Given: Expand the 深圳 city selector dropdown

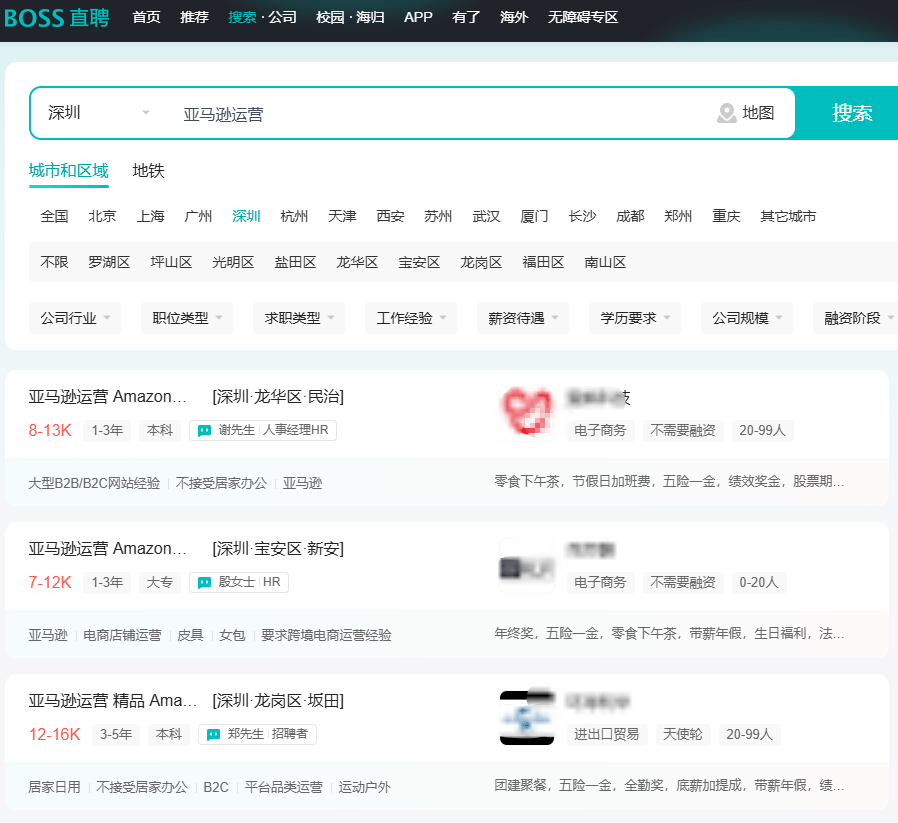Looking at the screenshot, I should coord(99,113).
